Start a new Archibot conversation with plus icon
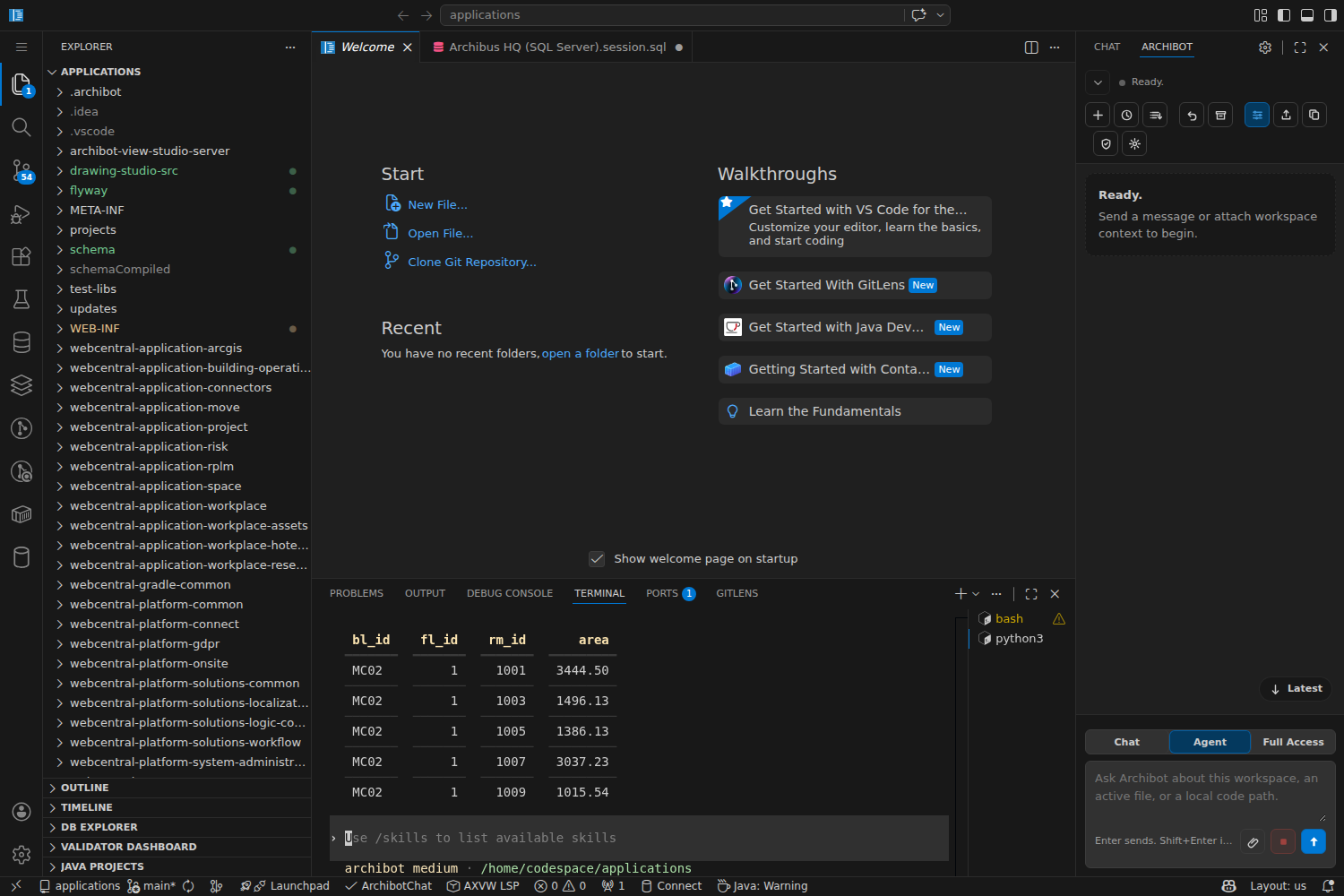Viewport: 1344px width, 896px height. point(1098,115)
